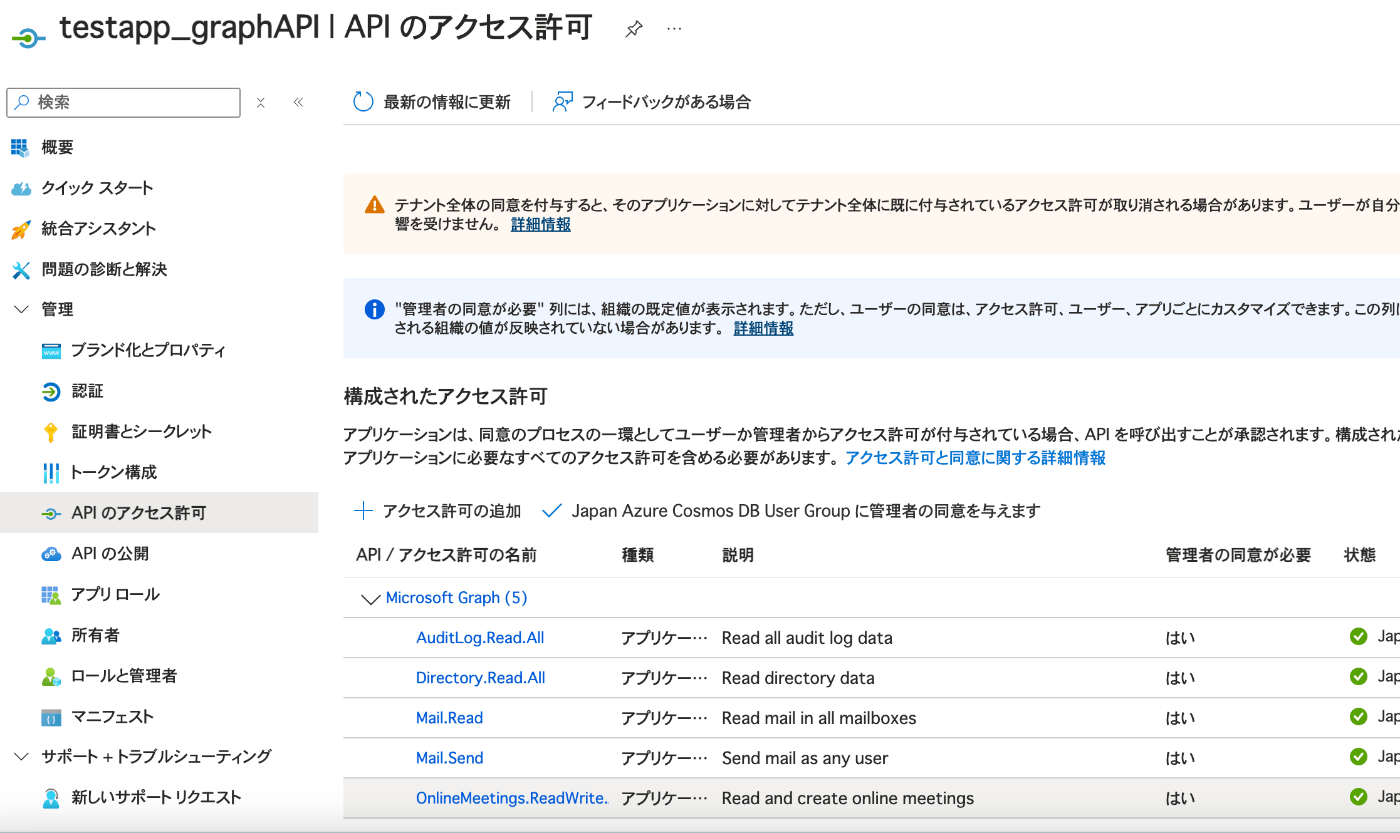
Task: Click the 問題の診断と解決 wrench icon
Action: 21,270
